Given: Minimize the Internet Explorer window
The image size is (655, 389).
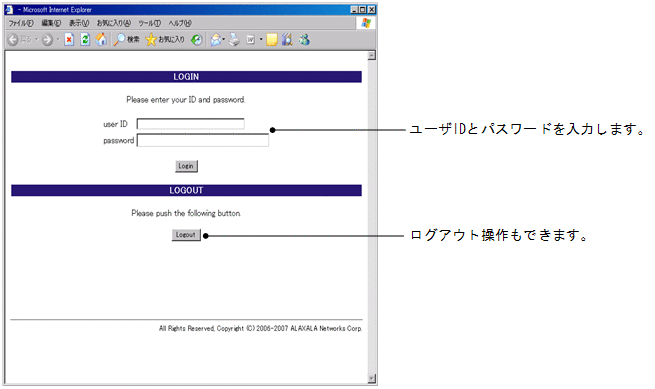Looking at the screenshot, I should [x=355, y=9].
